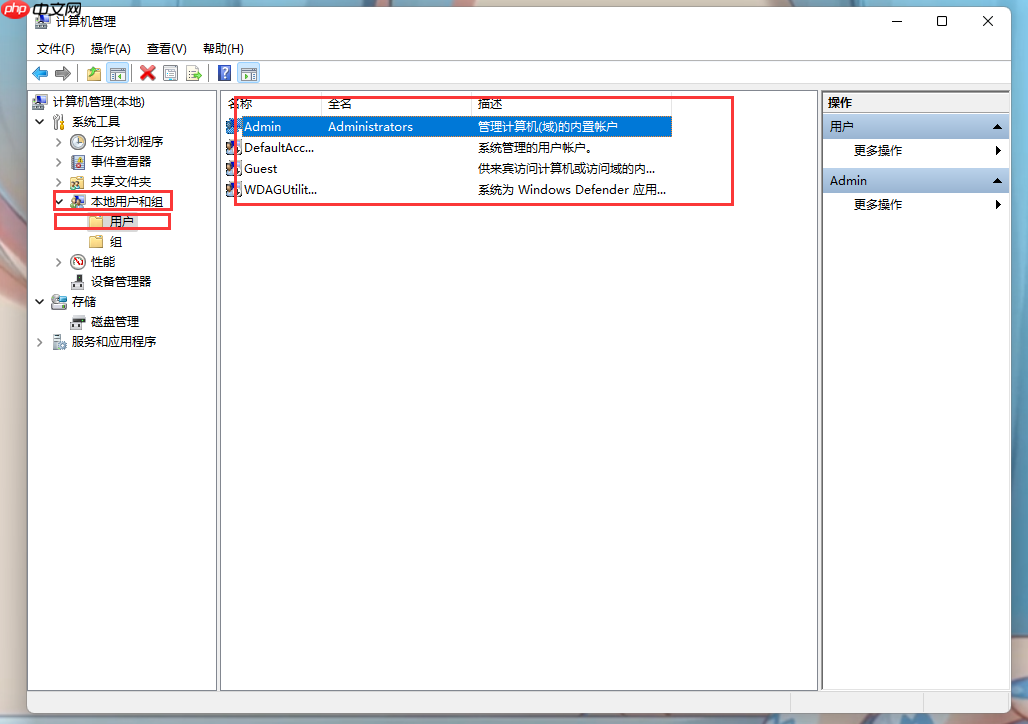
Task: Click the red X delete icon
Action: [147, 72]
